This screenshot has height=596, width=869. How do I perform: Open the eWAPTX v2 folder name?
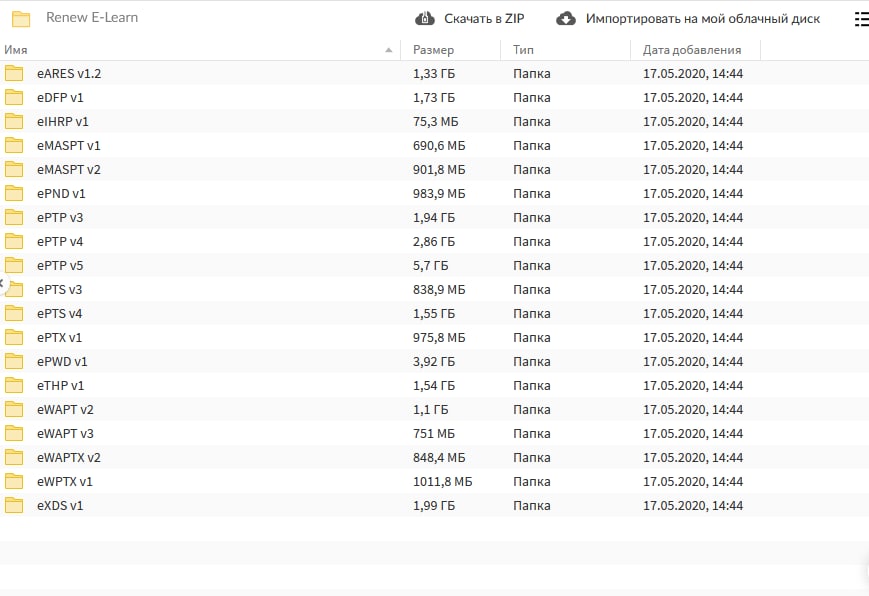[x=69, y=457]
